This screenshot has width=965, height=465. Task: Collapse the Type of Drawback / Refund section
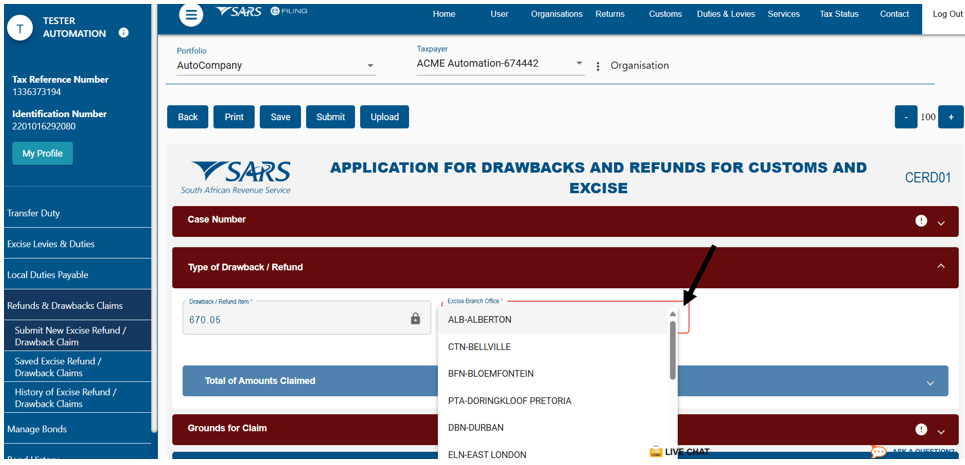pyautogui.click(x=940, y=266)
